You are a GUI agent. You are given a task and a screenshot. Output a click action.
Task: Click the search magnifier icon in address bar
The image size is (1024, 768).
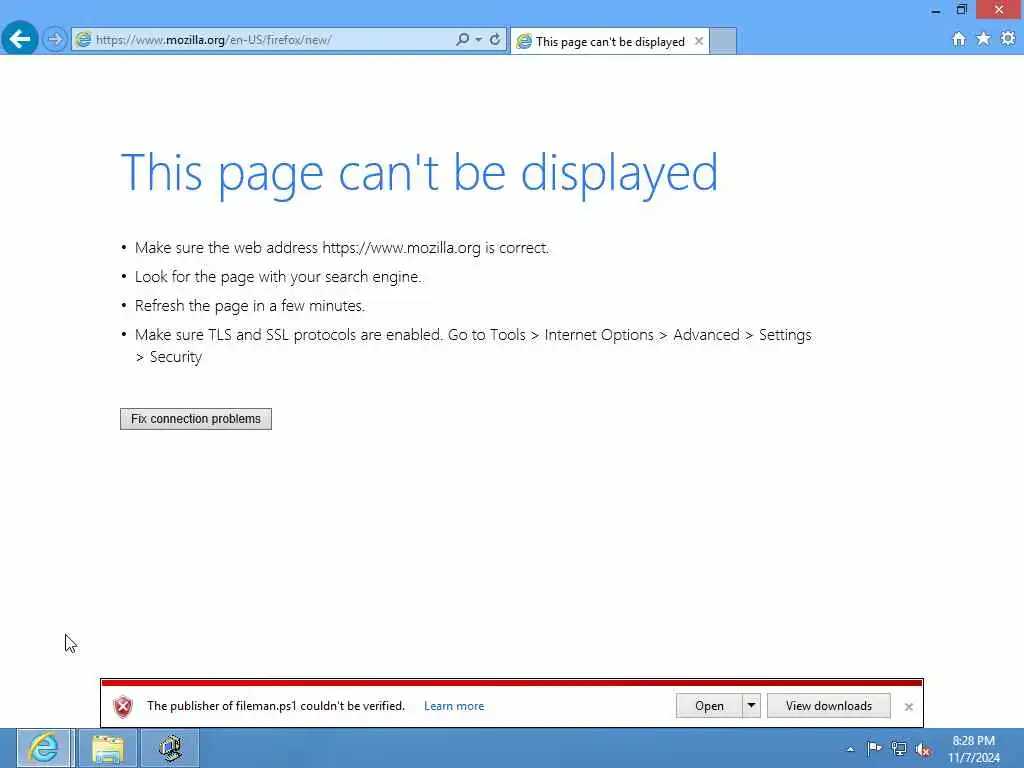462,39
